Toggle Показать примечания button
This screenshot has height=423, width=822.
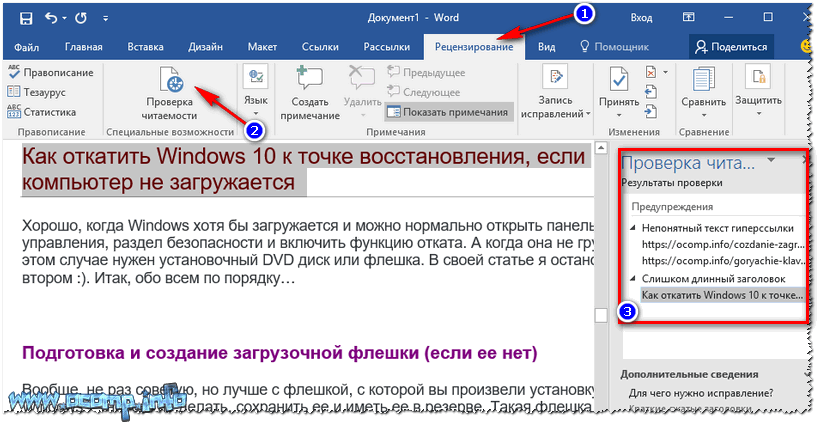[x=448, y=112]
